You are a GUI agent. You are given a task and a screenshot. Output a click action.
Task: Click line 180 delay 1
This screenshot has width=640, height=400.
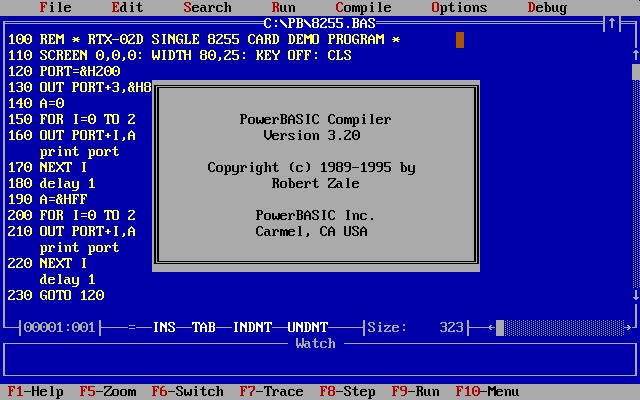pos(51,183)
